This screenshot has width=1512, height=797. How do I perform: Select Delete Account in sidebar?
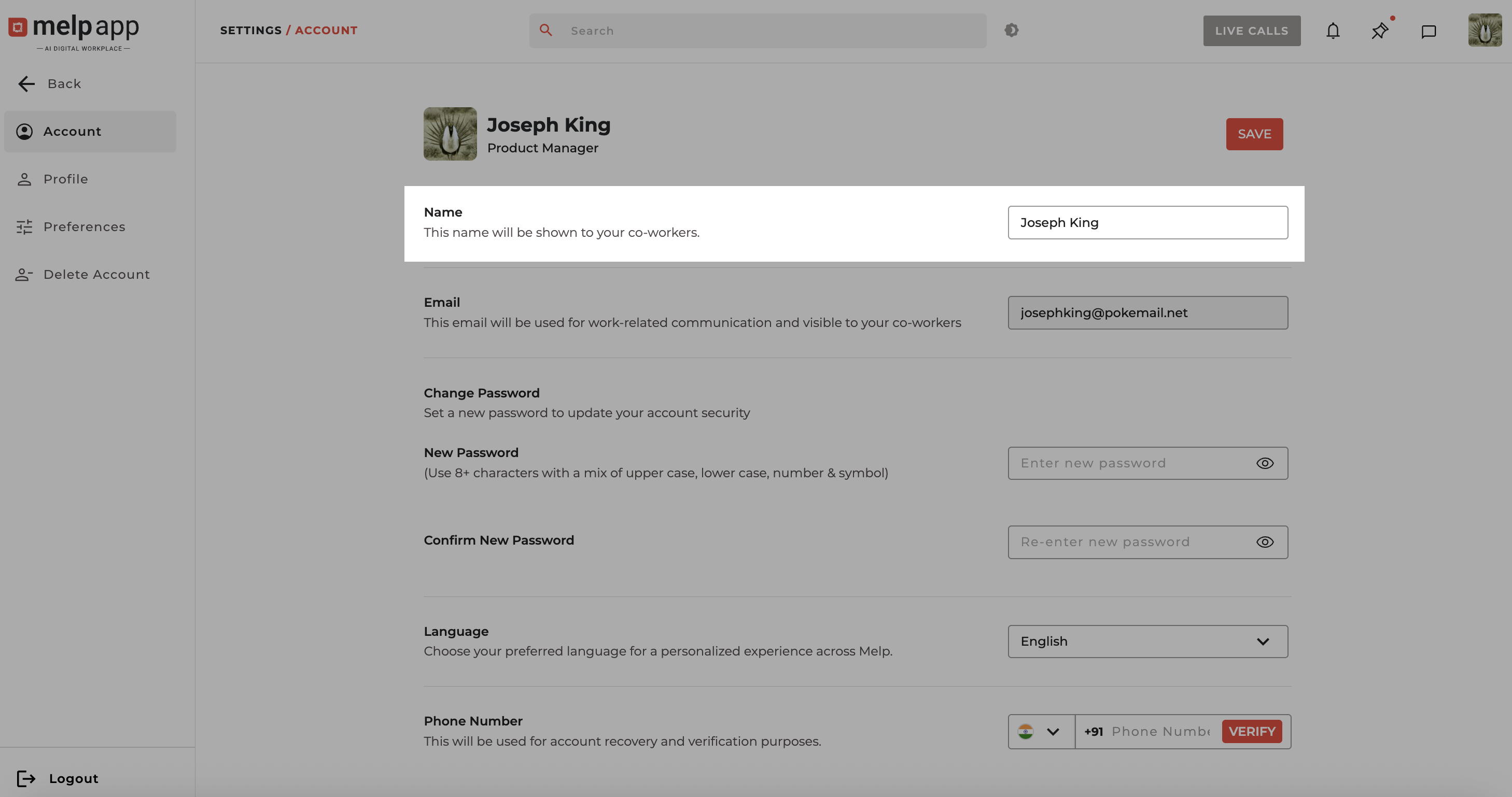(96, 275)
